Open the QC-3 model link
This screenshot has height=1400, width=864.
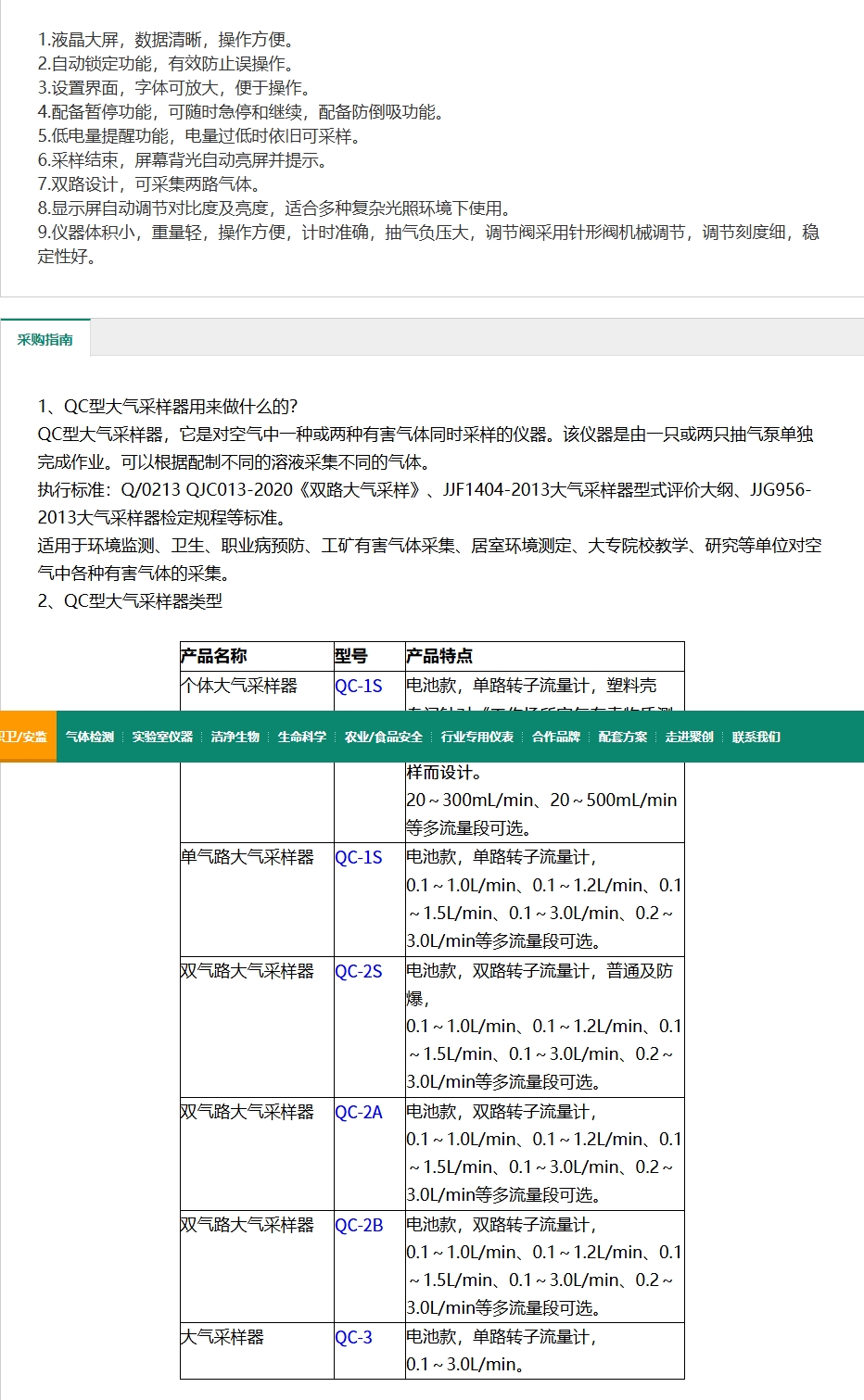354,1337
